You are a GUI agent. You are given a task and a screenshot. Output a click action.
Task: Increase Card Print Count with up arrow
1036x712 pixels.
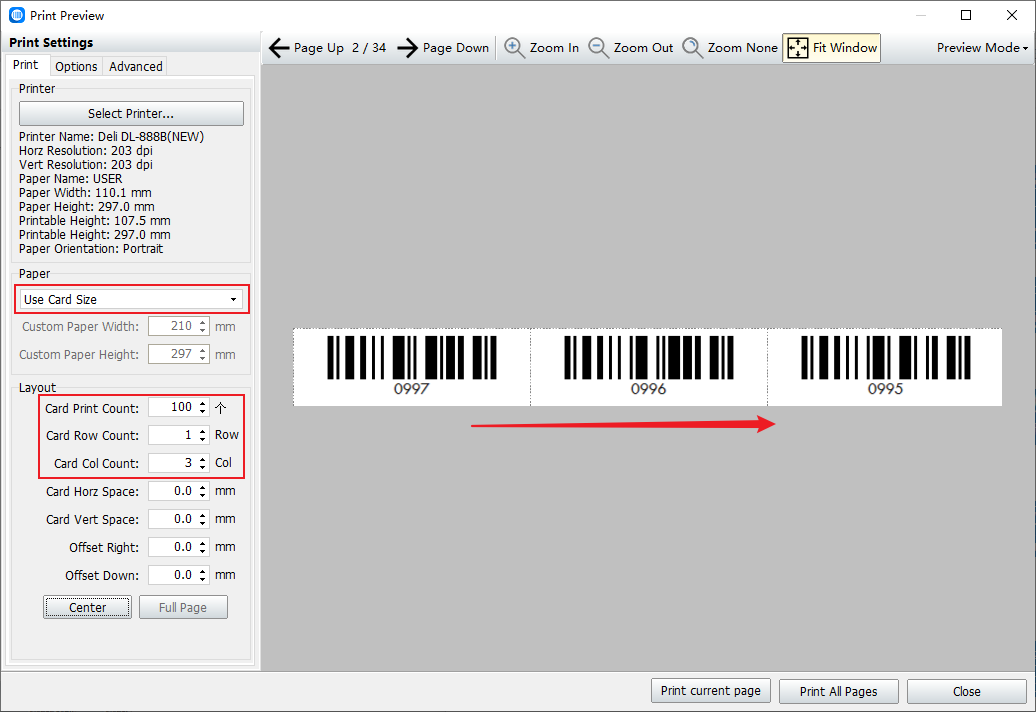[203, 403]
